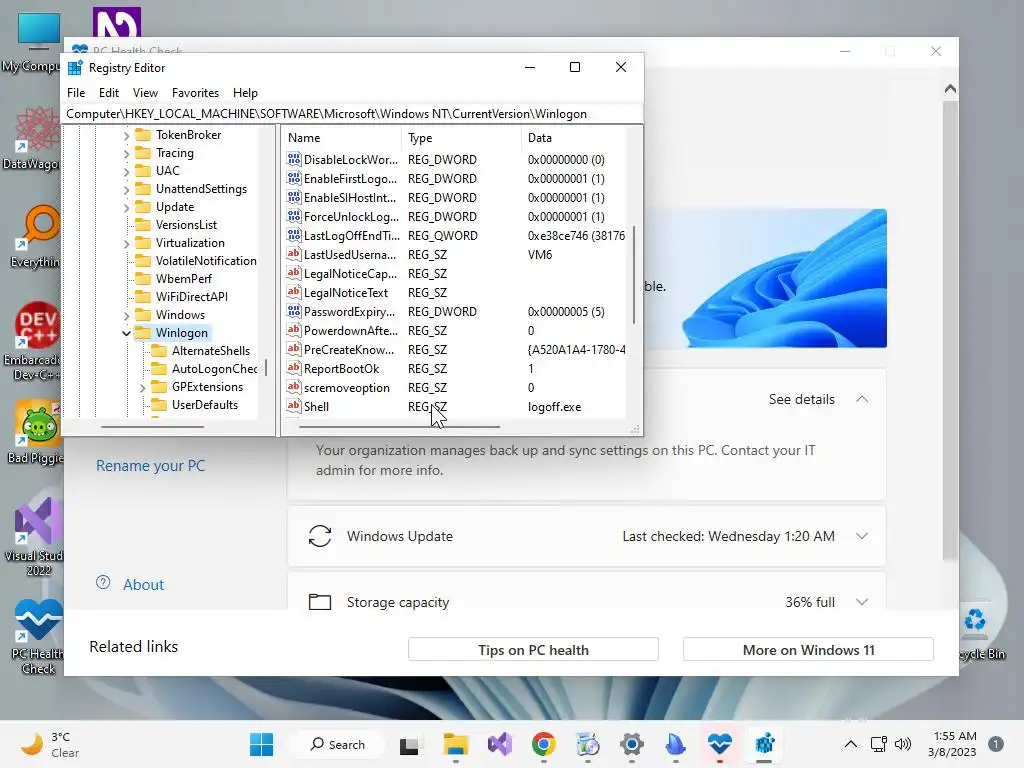Click the values pane horizontal scrollbar
The image size is (1024, 768).
tap(399, 427)
